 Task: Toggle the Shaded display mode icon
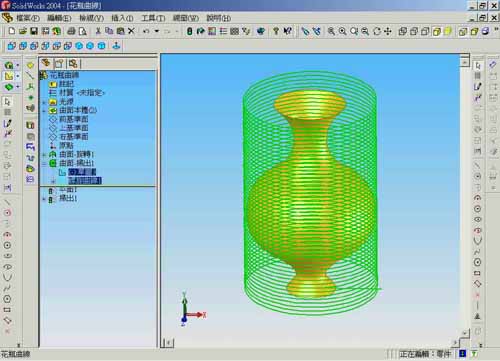(448, 31)
